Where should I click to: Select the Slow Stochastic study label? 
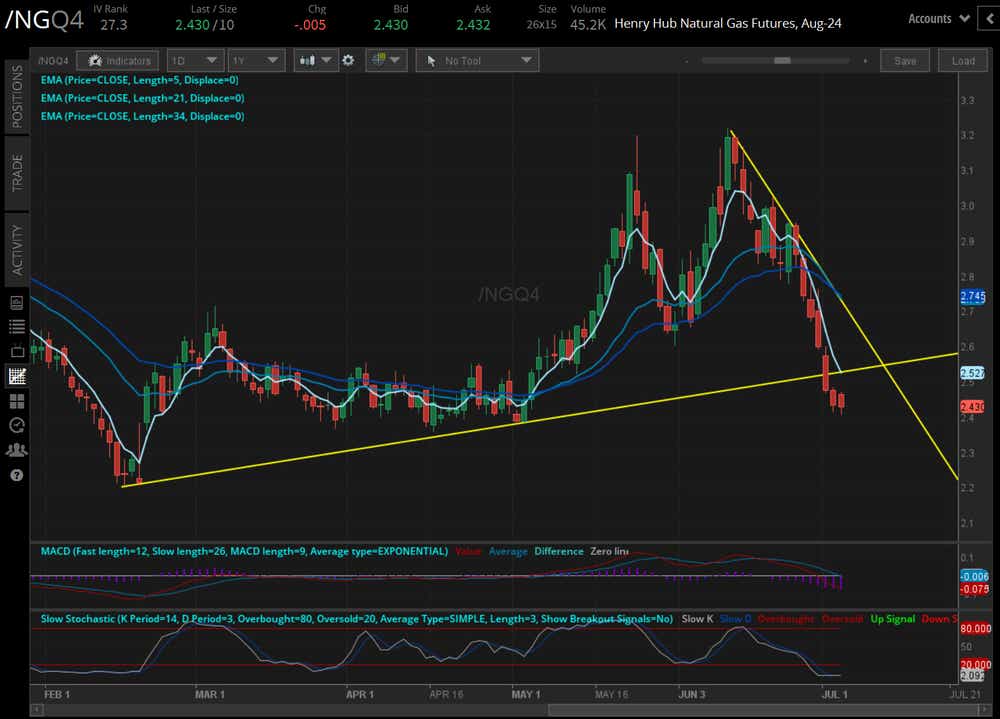click(357, 619)
